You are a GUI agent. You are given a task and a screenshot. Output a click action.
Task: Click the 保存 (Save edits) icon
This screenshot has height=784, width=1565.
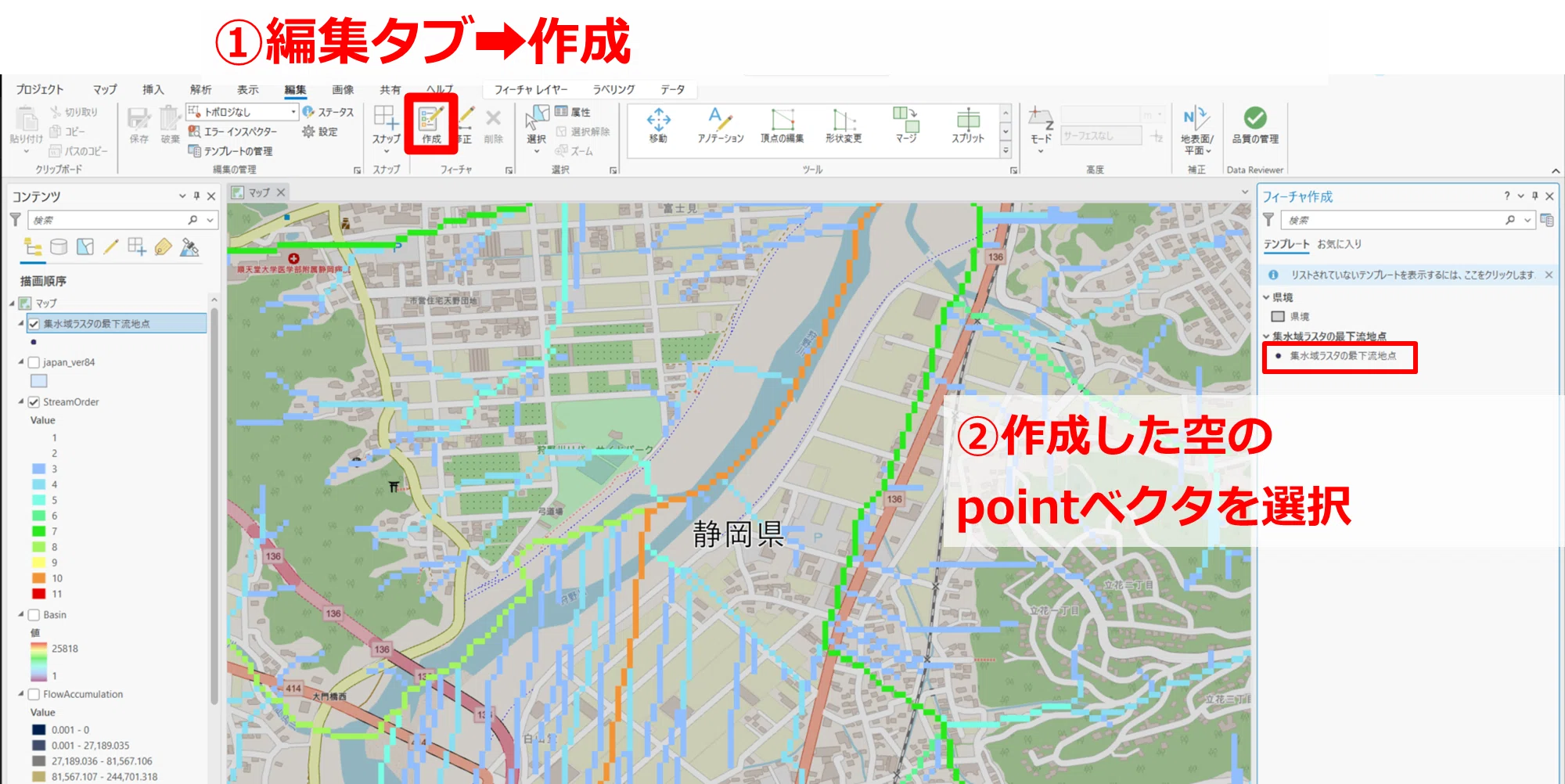click(139, 119)
